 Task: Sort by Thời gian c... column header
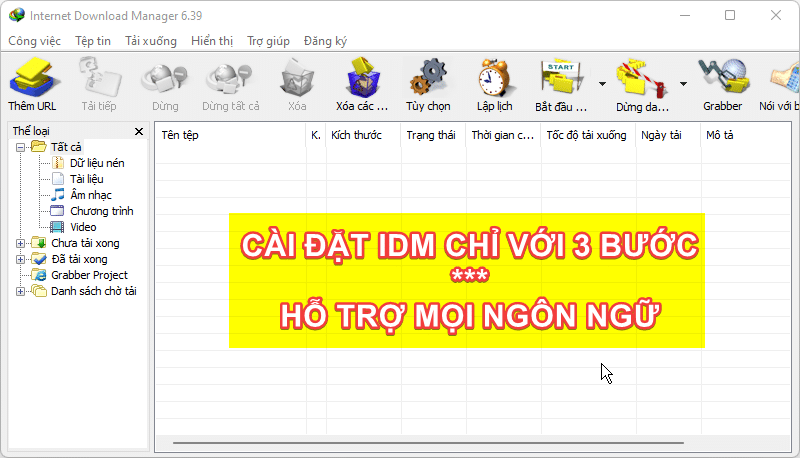tap(503, 135)
